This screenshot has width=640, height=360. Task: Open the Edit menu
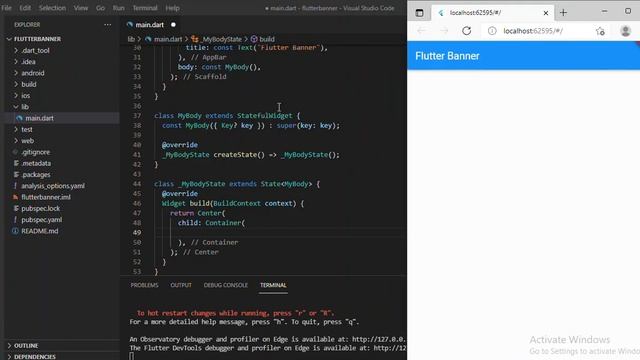pos(25,8)
